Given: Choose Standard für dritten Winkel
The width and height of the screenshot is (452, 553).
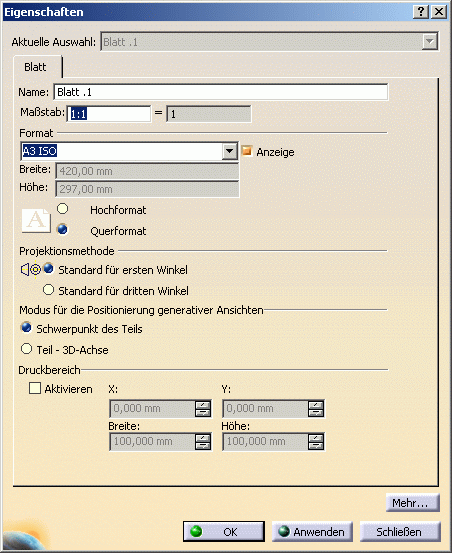Looking at the screenshot, I should [48, 290].
